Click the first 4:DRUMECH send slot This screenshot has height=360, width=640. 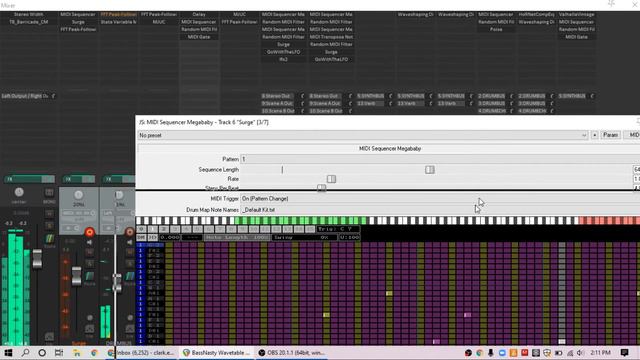(492, 111)
